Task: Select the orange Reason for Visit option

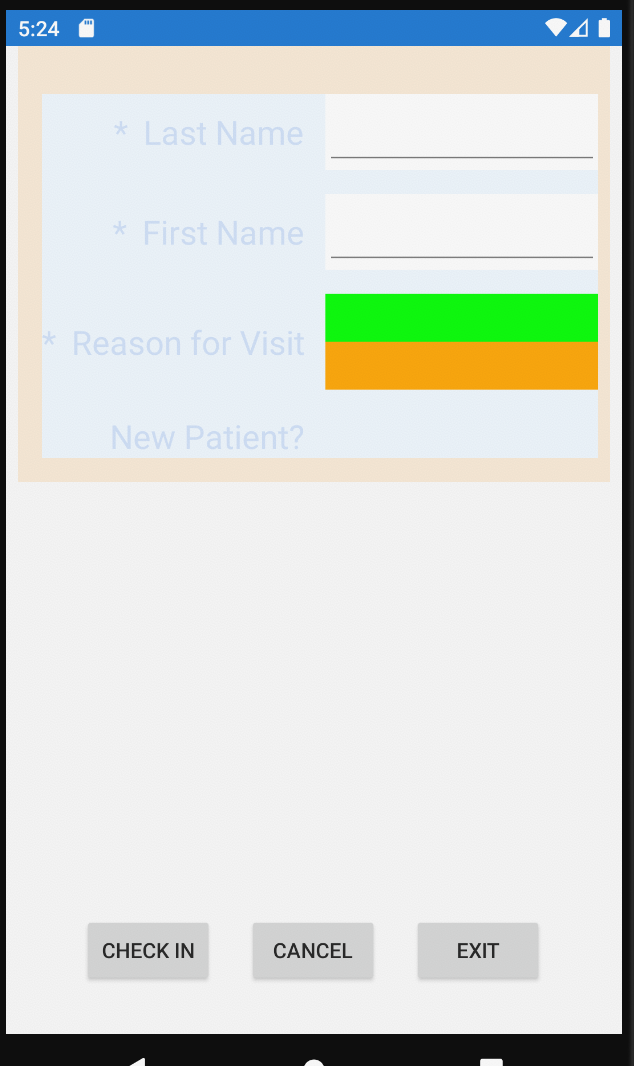Action: coord(460,366)
